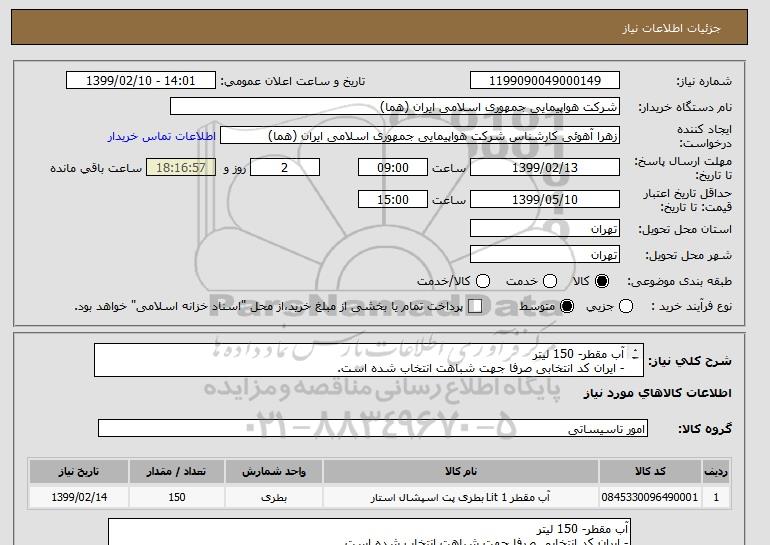Click the description box scroll stepper arrows
Screen dimensions: 770x545
point(635,354)
